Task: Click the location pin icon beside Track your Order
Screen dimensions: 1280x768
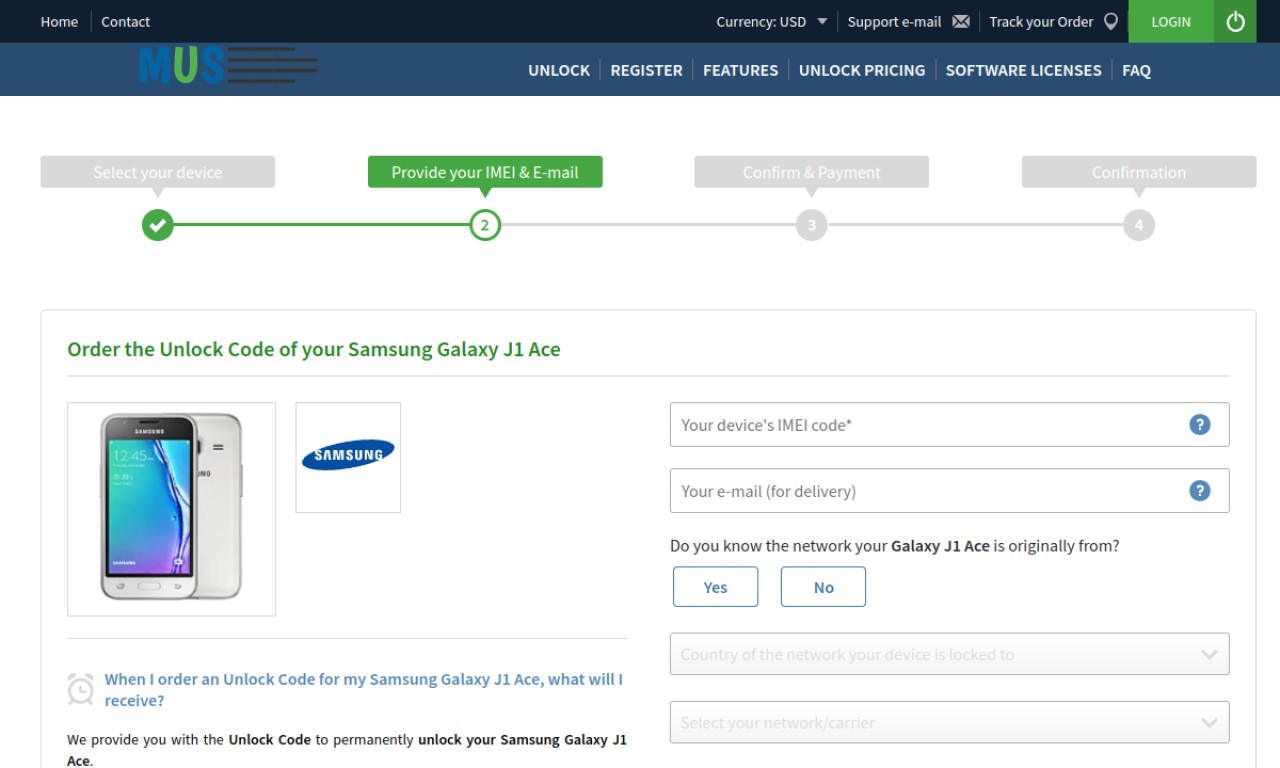Action: pyautogui.click(x=1111, y=21)
